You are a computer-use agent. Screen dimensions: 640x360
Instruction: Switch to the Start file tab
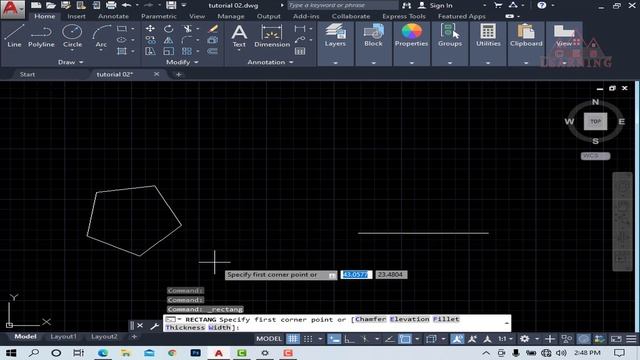coord(27,74)
